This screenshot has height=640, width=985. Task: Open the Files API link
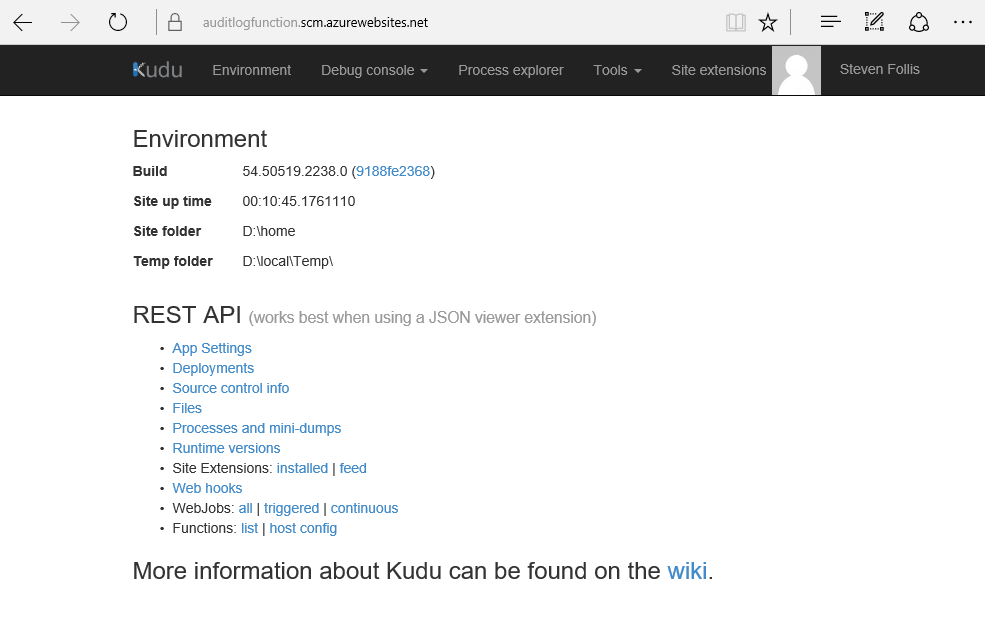point(187,408)
